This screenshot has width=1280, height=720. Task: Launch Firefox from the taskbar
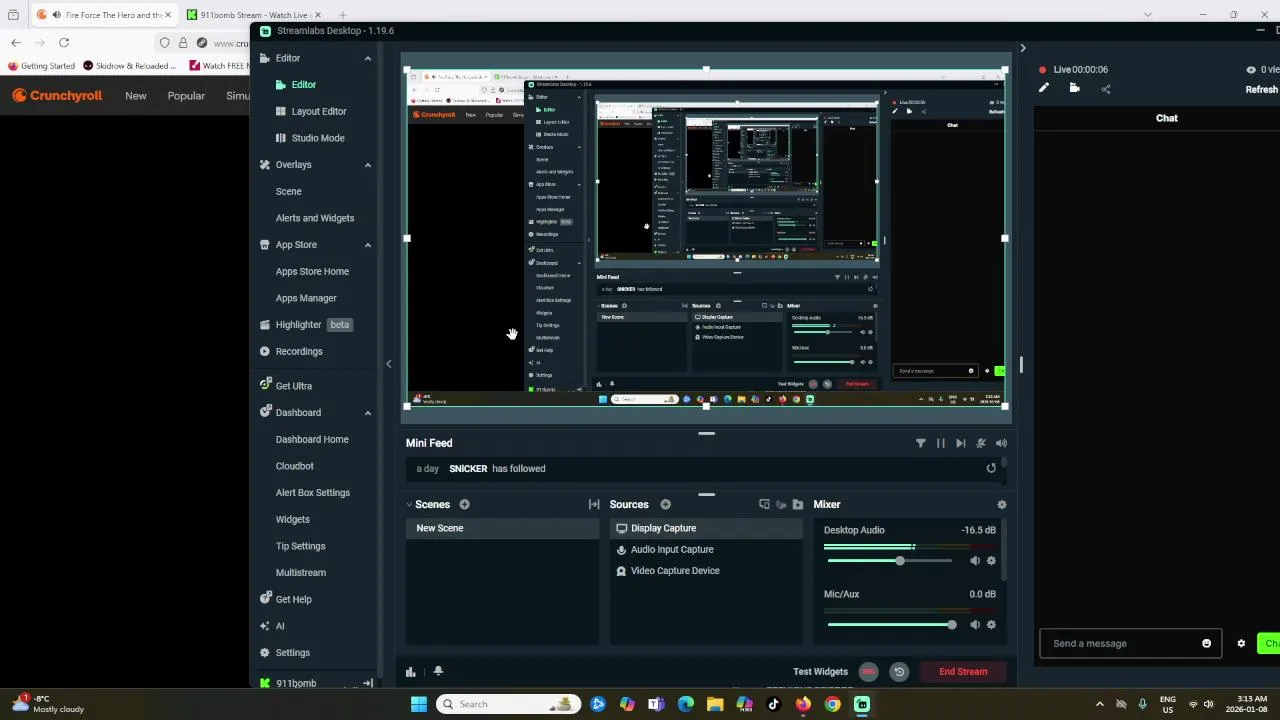click(803, 704)
